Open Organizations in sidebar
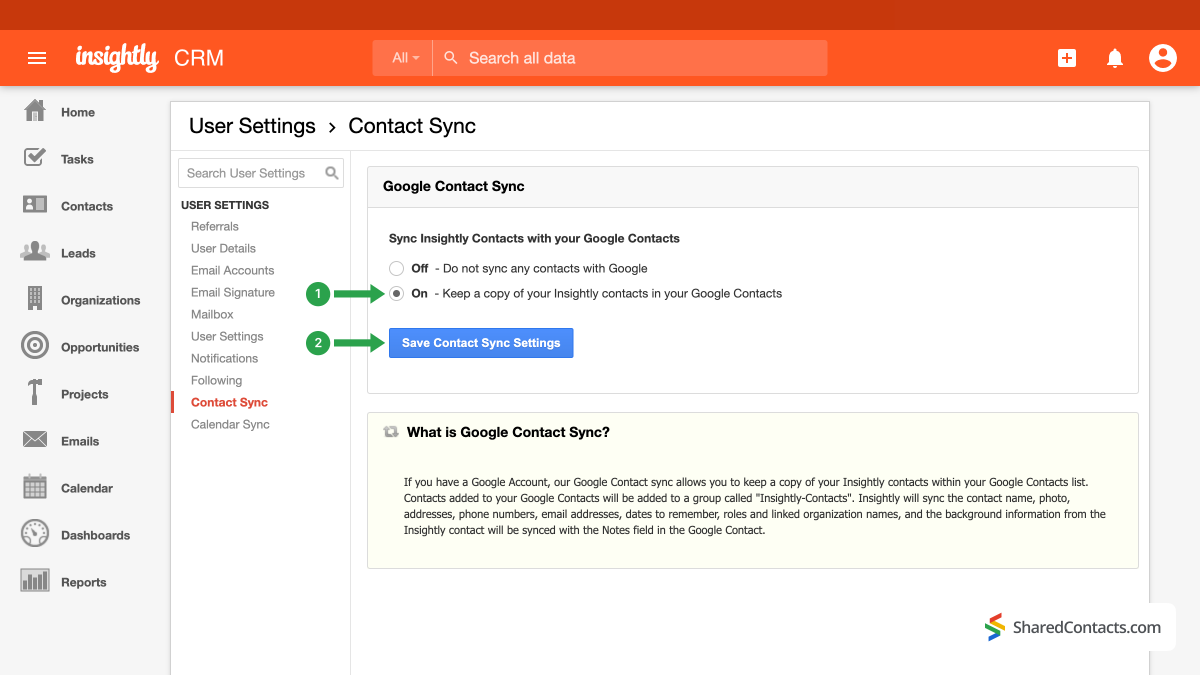This screenshot has width=1200, height=675. tap(101, 300)
